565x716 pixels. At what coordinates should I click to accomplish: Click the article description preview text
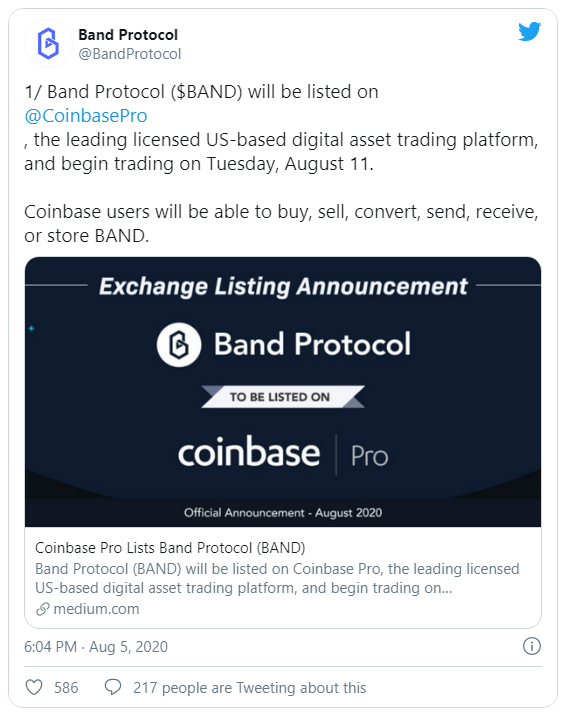point(277,578)
